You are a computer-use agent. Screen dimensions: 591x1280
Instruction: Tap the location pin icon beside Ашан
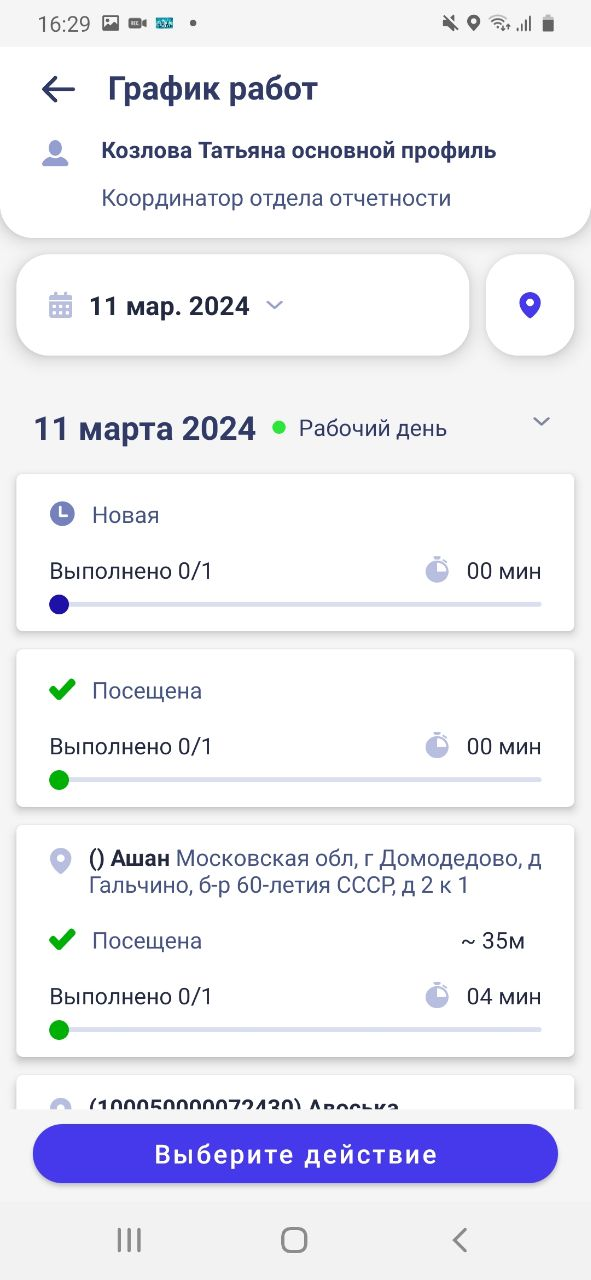pyautogui.click(x=61, y=860)
